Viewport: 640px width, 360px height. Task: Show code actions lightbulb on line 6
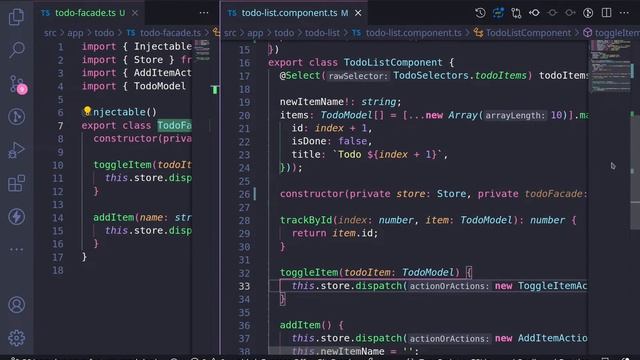[87, 111]
